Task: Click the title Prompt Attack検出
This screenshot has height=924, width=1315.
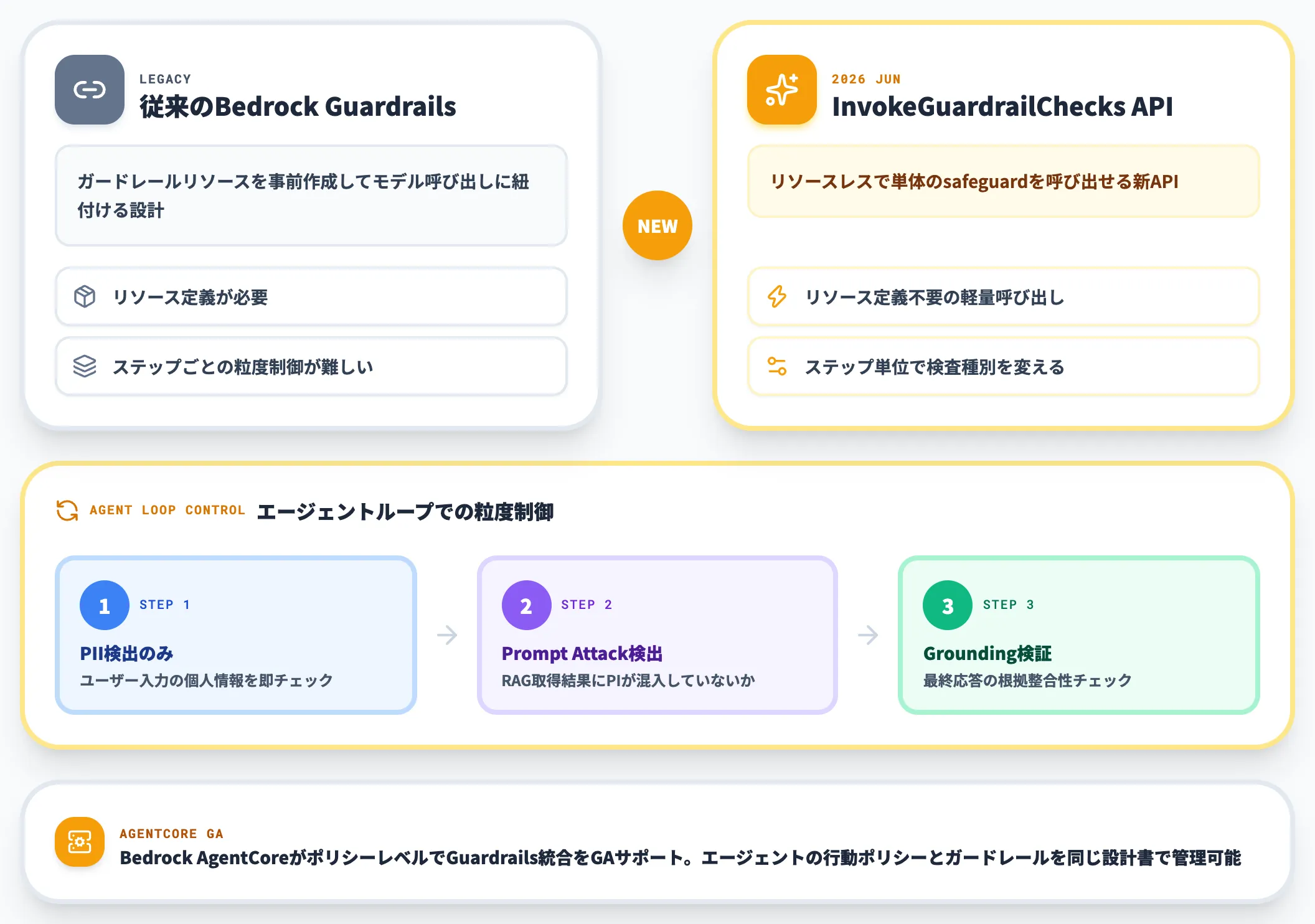Action: [x=582, y=653]
